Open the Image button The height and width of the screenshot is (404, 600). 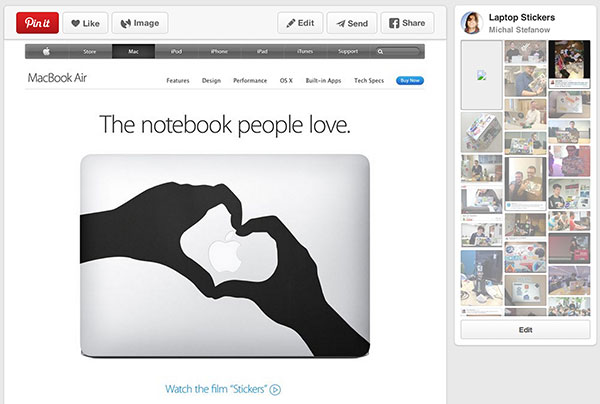click(140, 23)
